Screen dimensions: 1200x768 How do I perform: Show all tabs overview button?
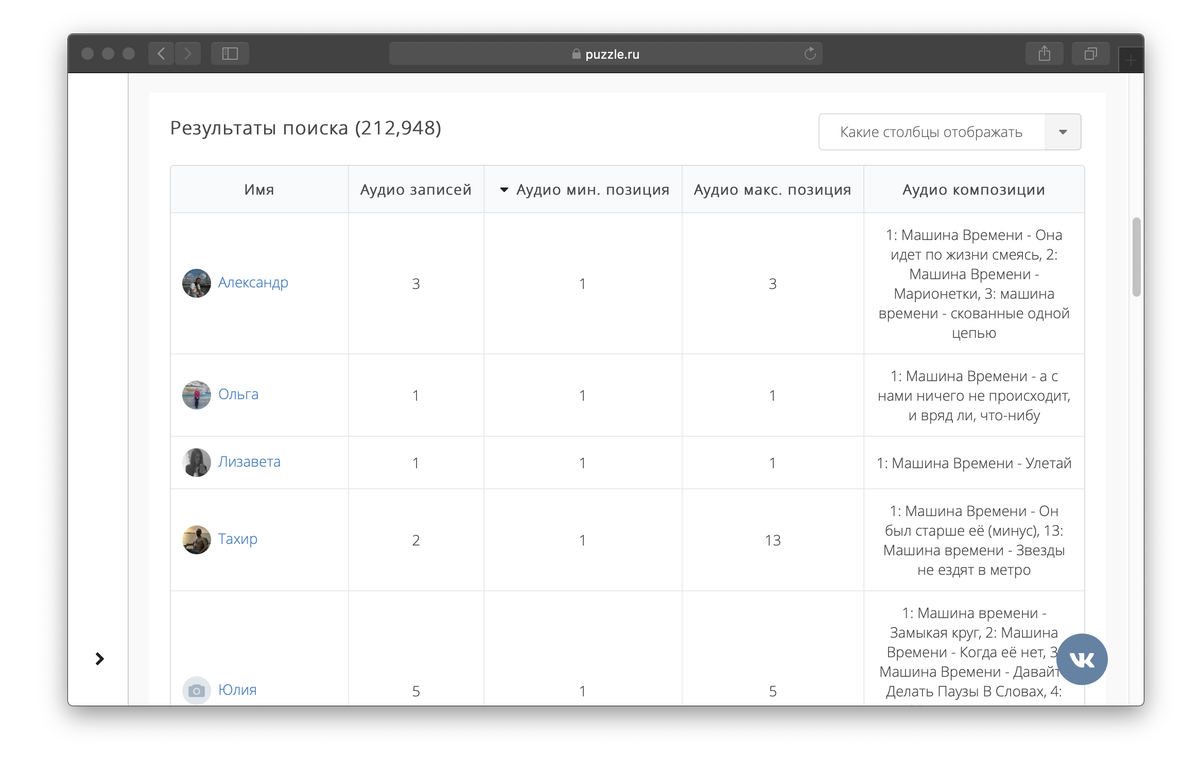1091,54
